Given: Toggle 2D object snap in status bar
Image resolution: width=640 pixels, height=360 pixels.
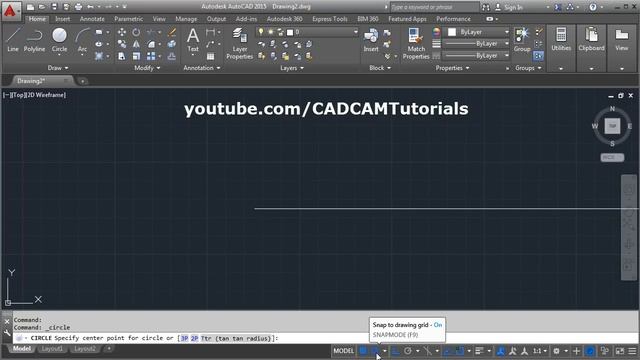Looking at the screenshot, I should pos(460,351).
